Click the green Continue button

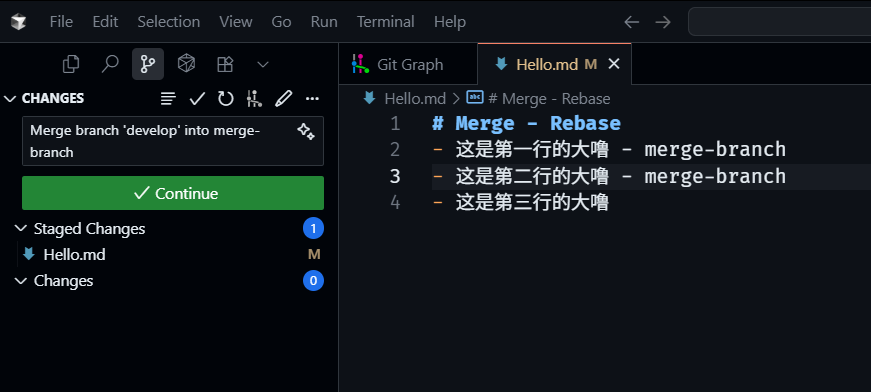(x=173, y=193)
